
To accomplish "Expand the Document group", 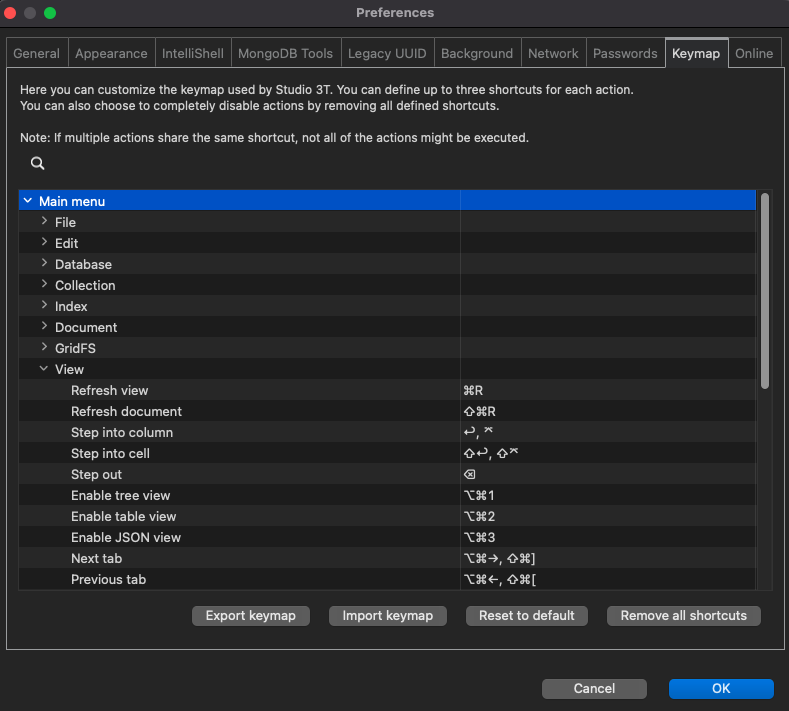I will coord(44,327).
